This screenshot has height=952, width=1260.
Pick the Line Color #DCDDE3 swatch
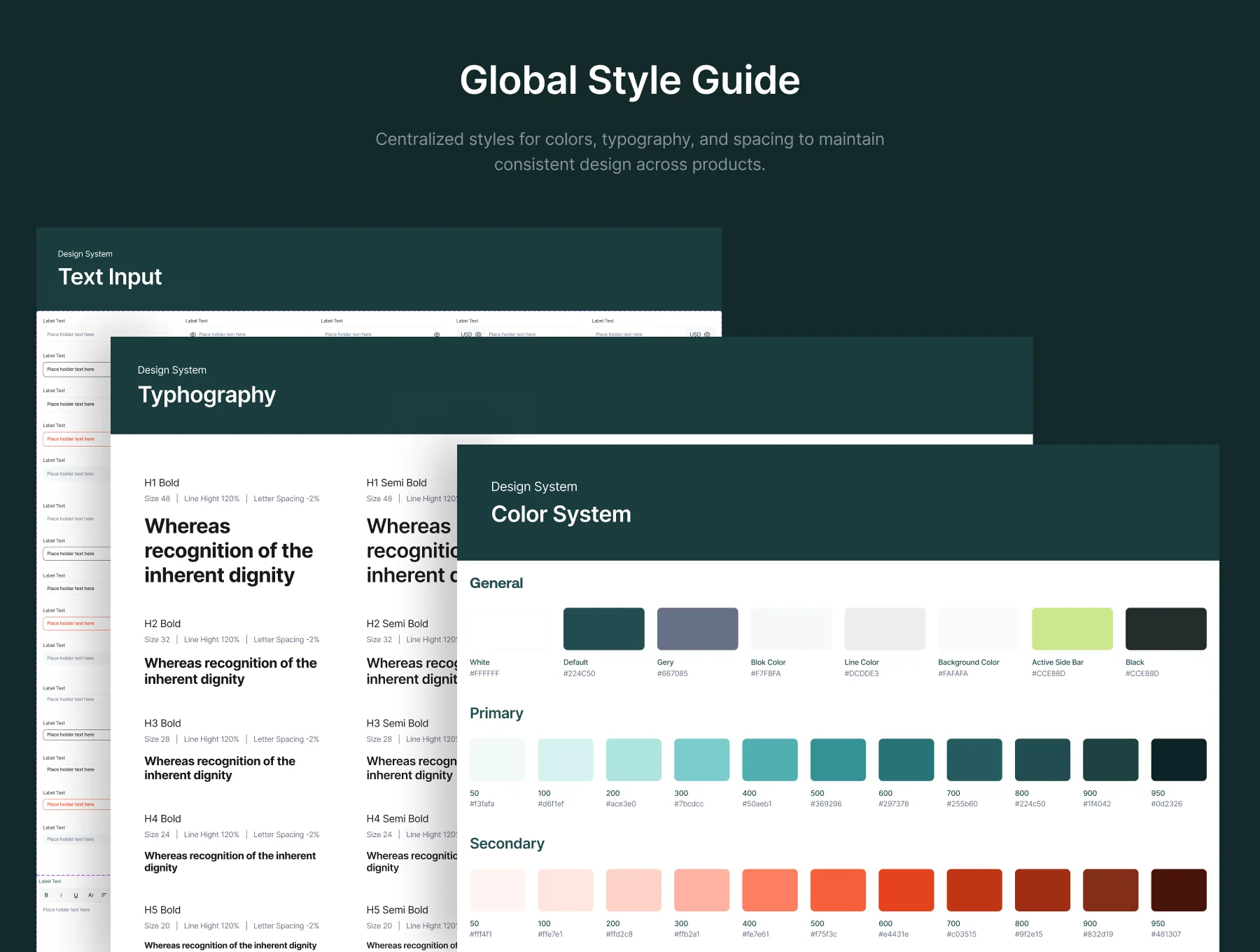[885, 629]
